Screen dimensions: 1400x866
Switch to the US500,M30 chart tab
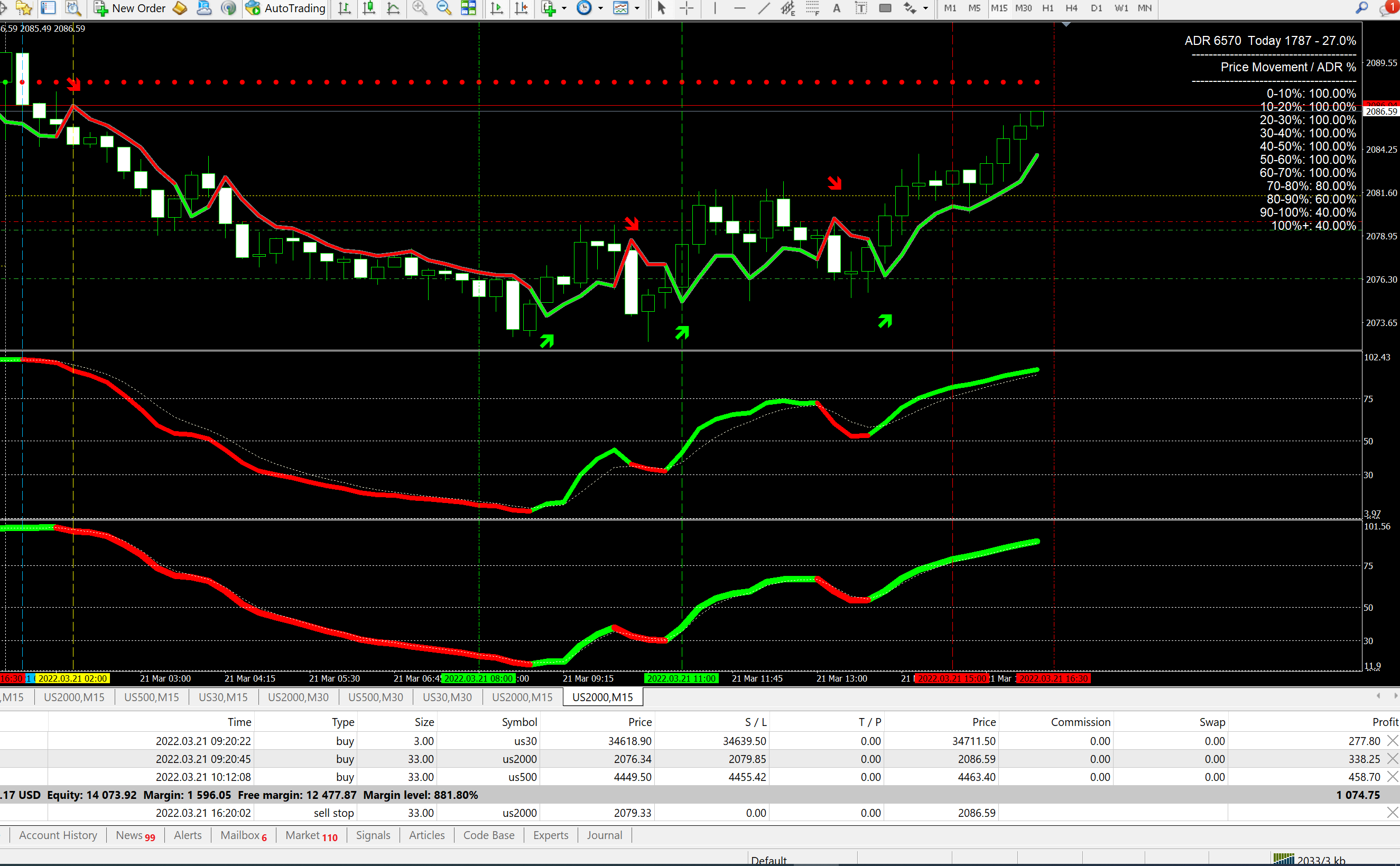375,697
